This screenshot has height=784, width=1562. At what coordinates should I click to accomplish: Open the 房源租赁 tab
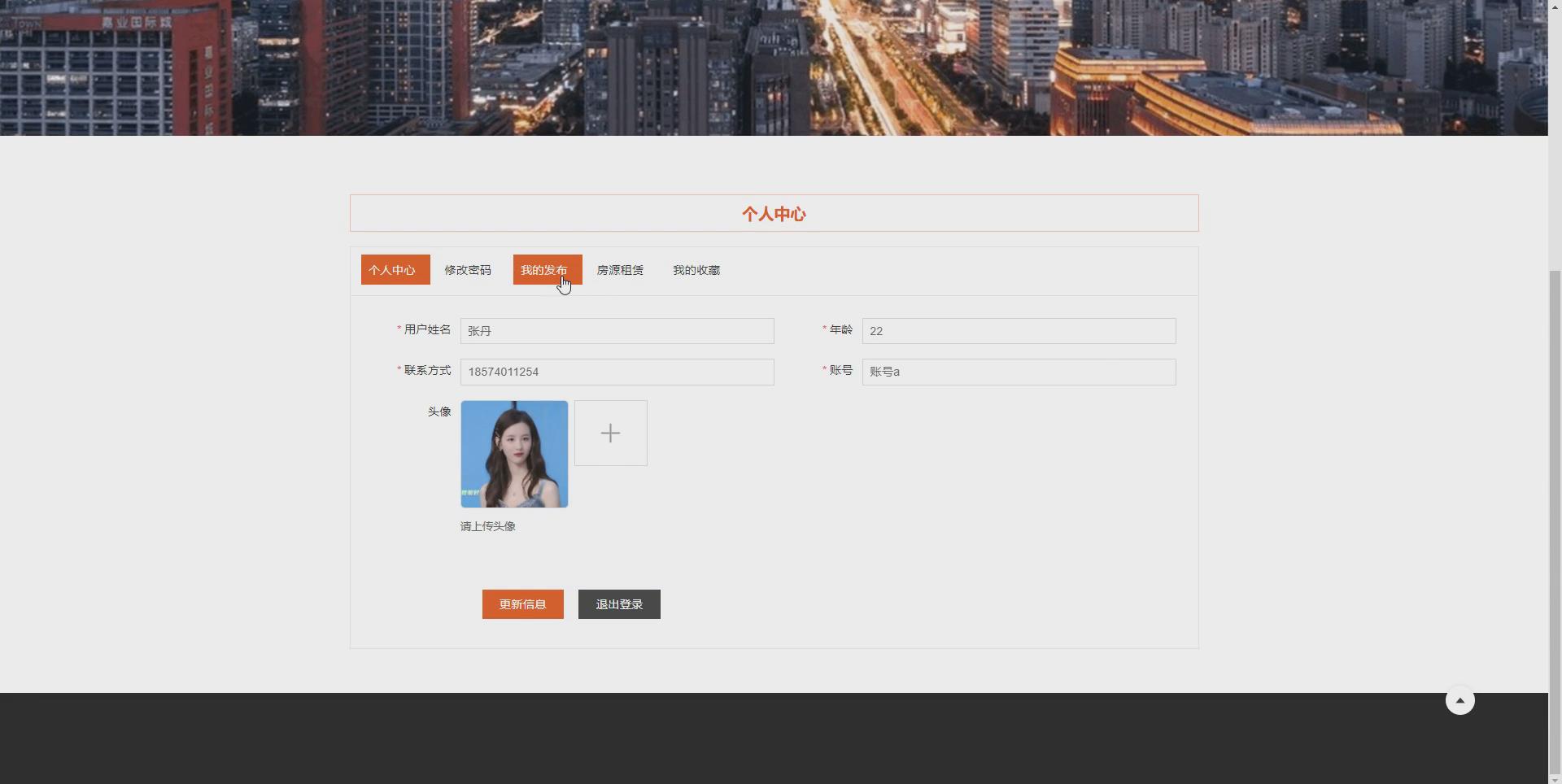coord(619,269)
